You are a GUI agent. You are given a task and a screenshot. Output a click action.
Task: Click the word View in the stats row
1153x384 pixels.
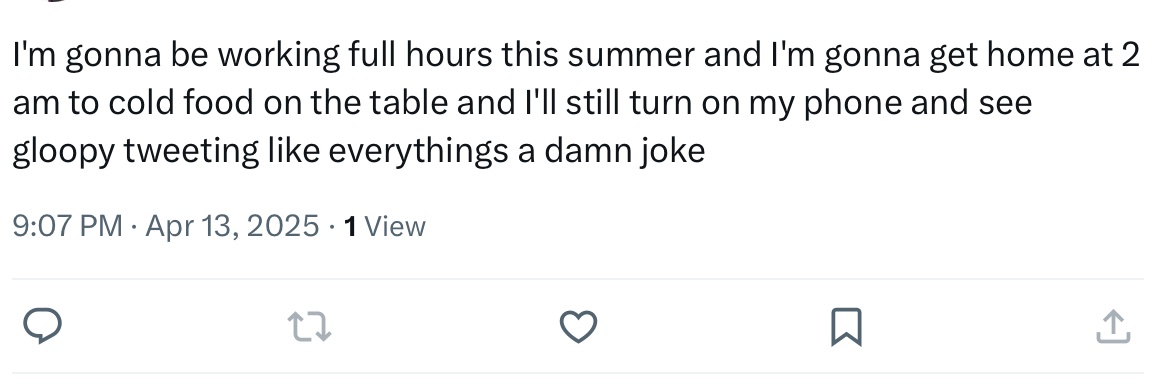(395, 226)
